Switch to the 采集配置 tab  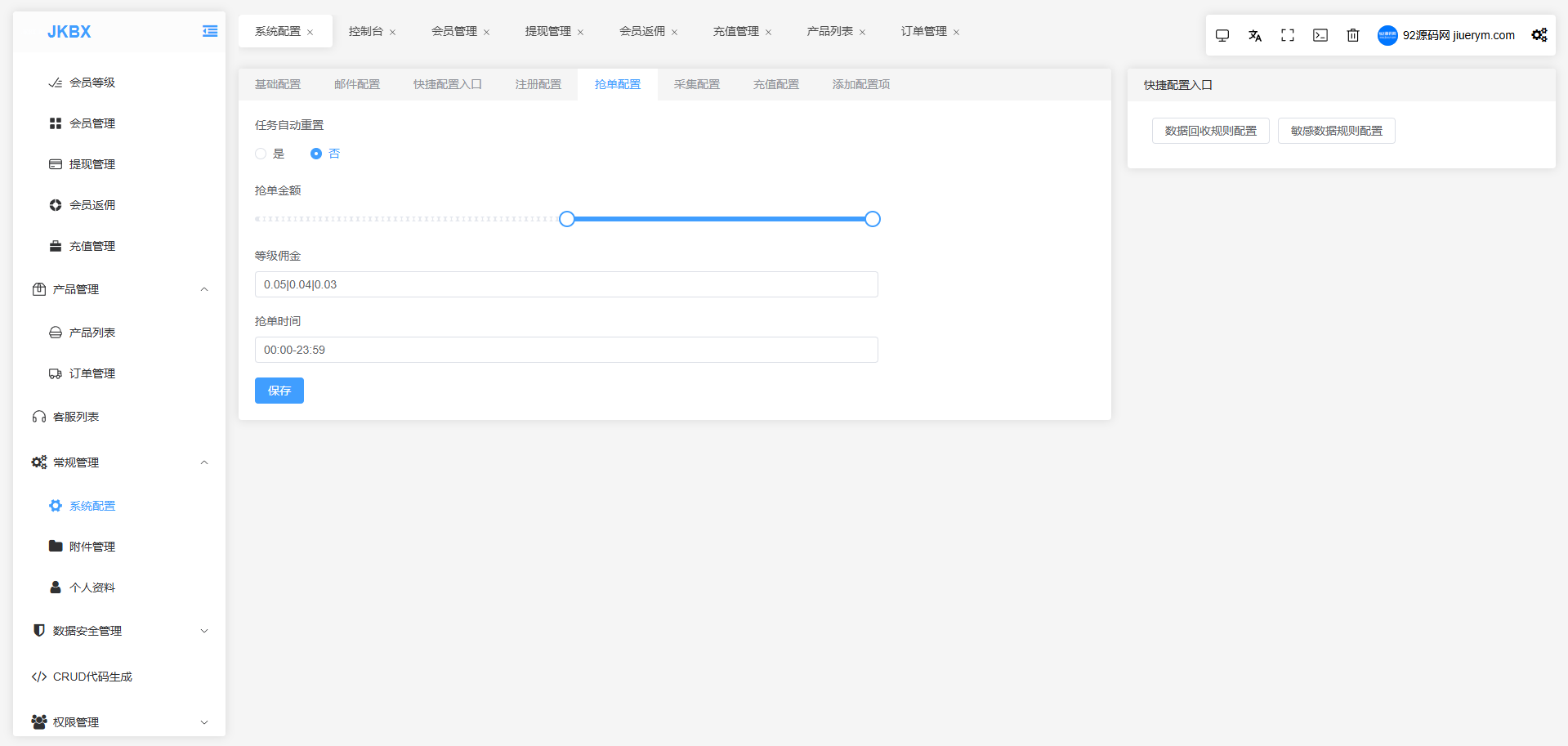(x=697, y=84)
